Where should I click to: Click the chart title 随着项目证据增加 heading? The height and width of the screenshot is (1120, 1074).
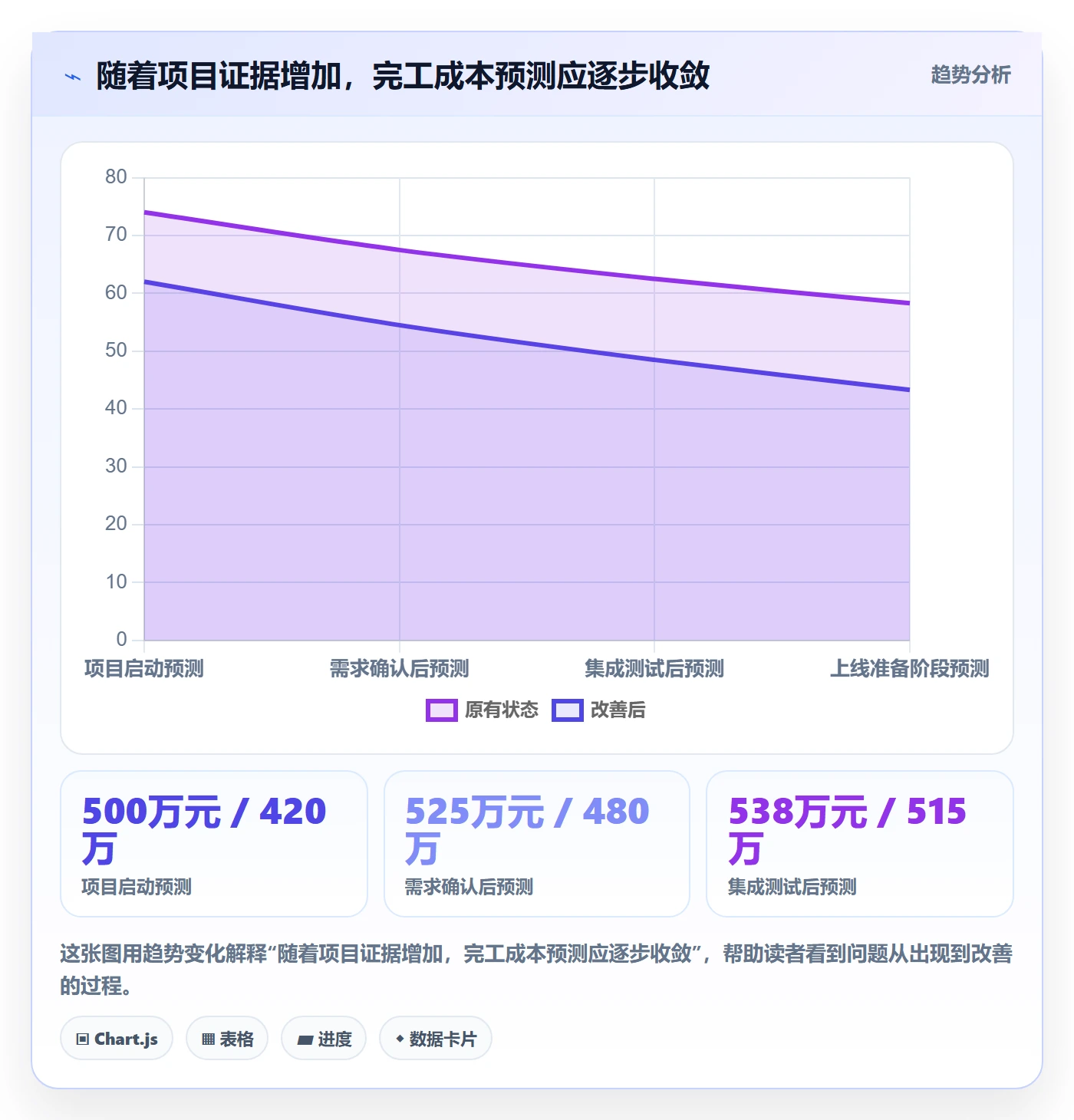point(403,76)
